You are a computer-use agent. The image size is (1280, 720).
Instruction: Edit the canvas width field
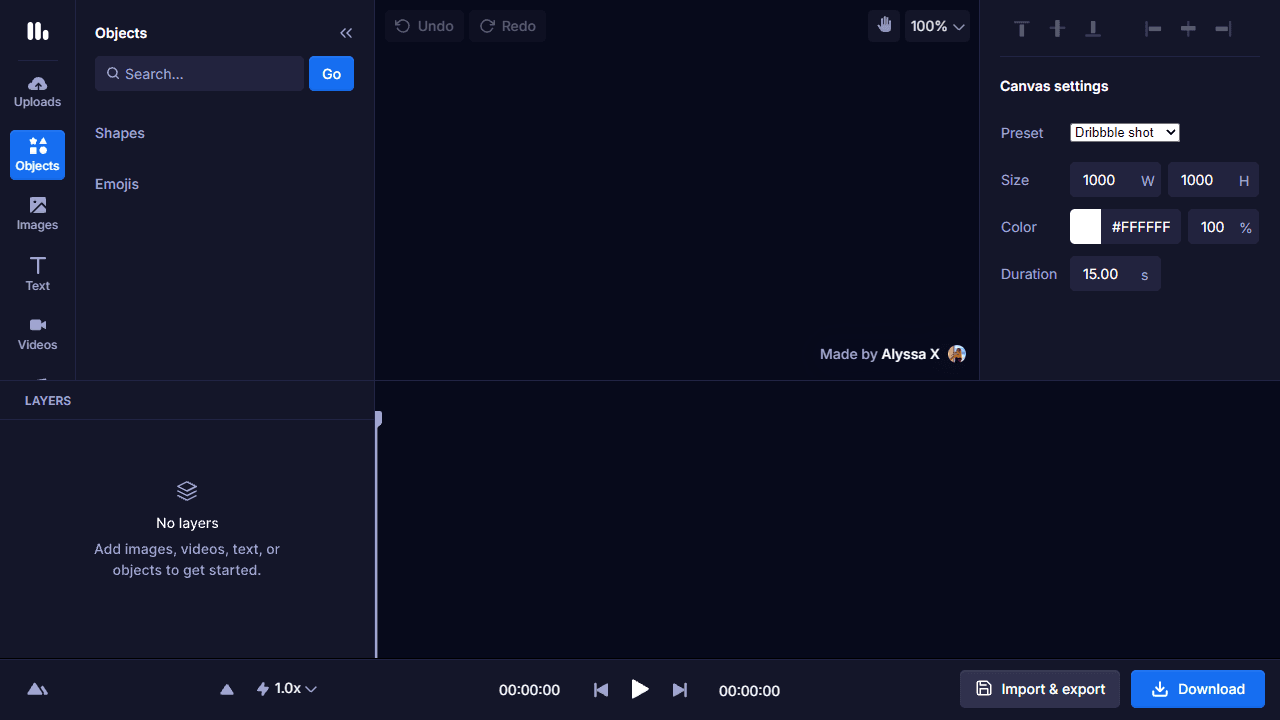pyautogui.click(x=1115, y=180)
